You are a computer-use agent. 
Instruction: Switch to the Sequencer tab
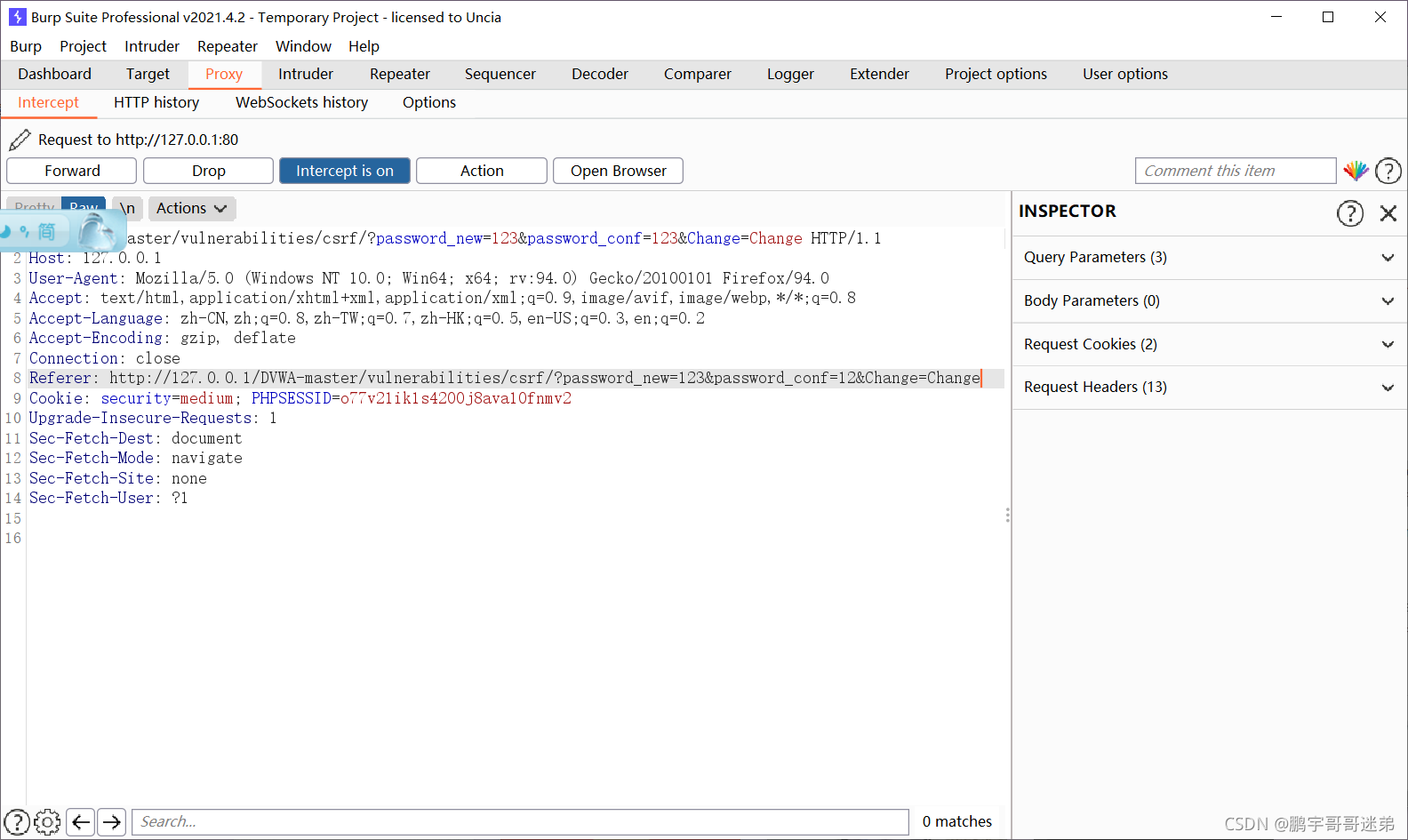click(x=500, y=74)
